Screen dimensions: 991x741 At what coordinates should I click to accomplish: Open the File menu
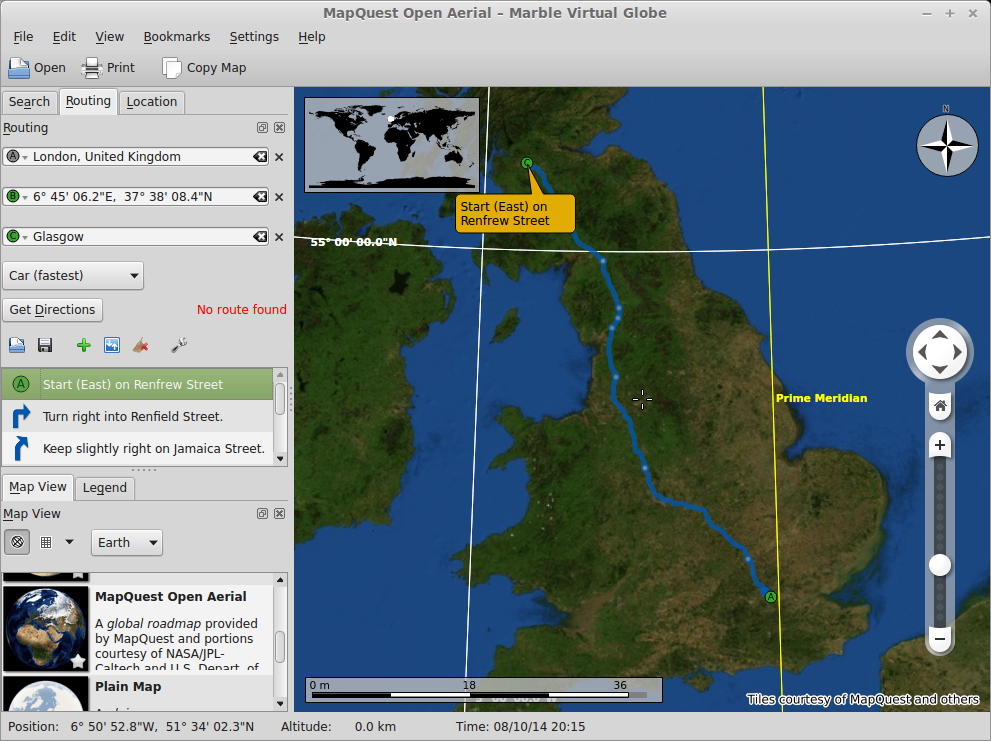click(x=23, y=37)
